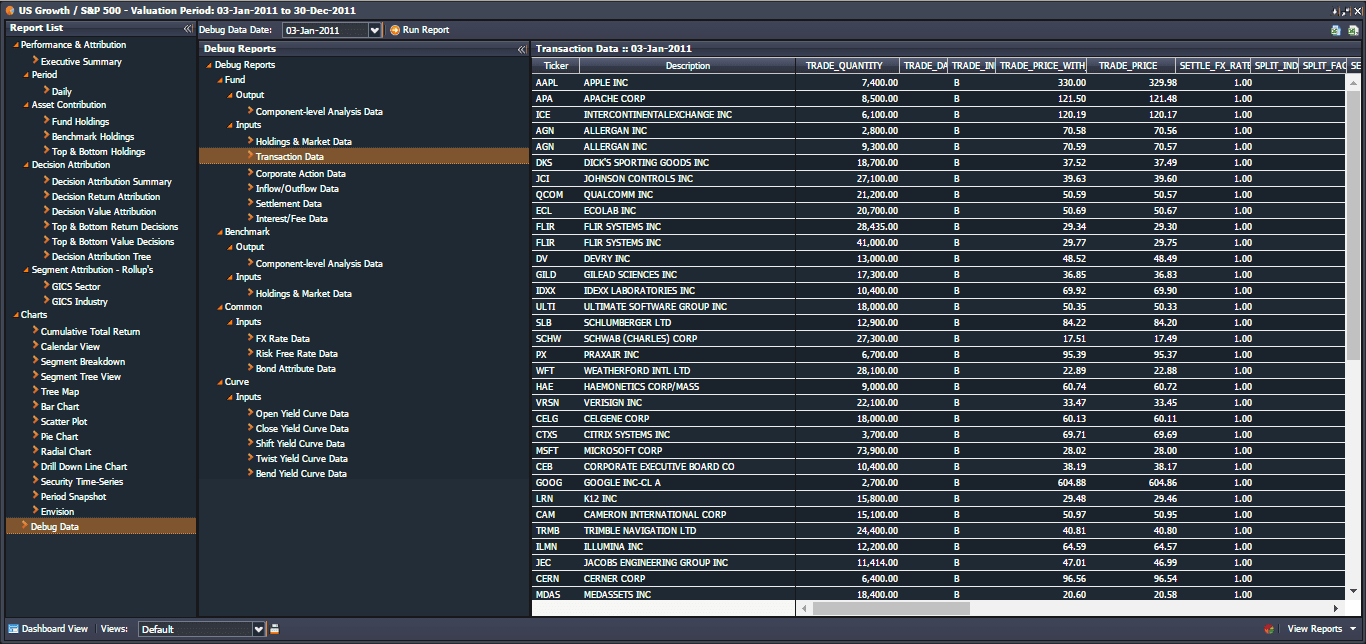The height and width of the screenshot is (644, 1366).
Task: Select FX Rate Data
Action: pos(283,339)
